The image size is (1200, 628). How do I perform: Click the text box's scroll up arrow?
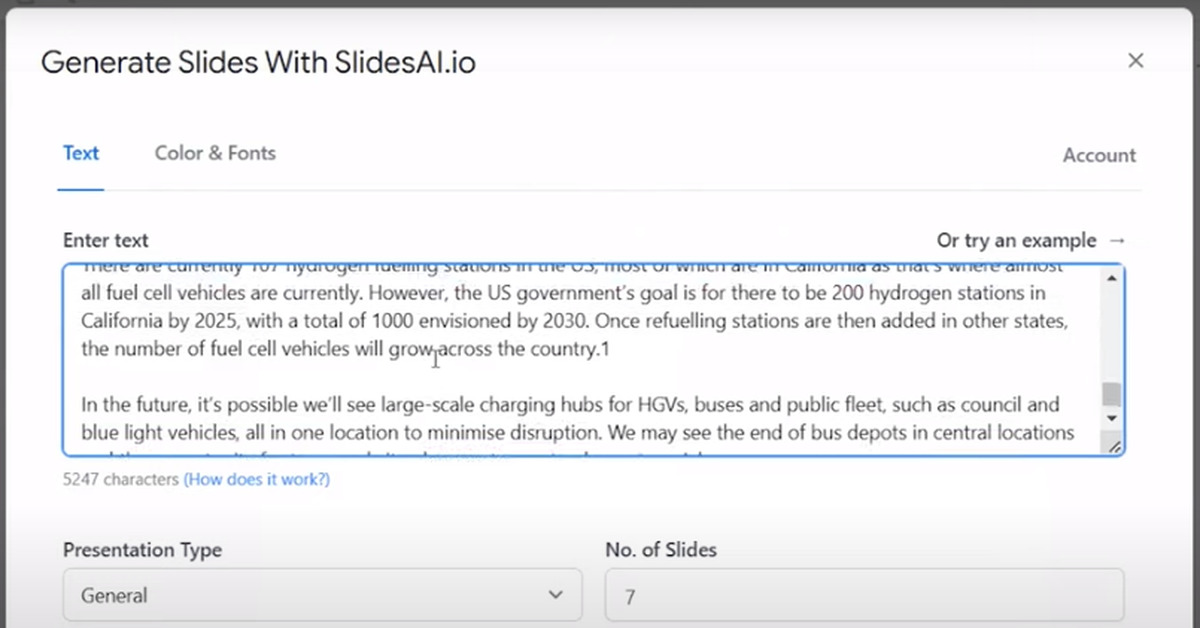point(1112,279)
